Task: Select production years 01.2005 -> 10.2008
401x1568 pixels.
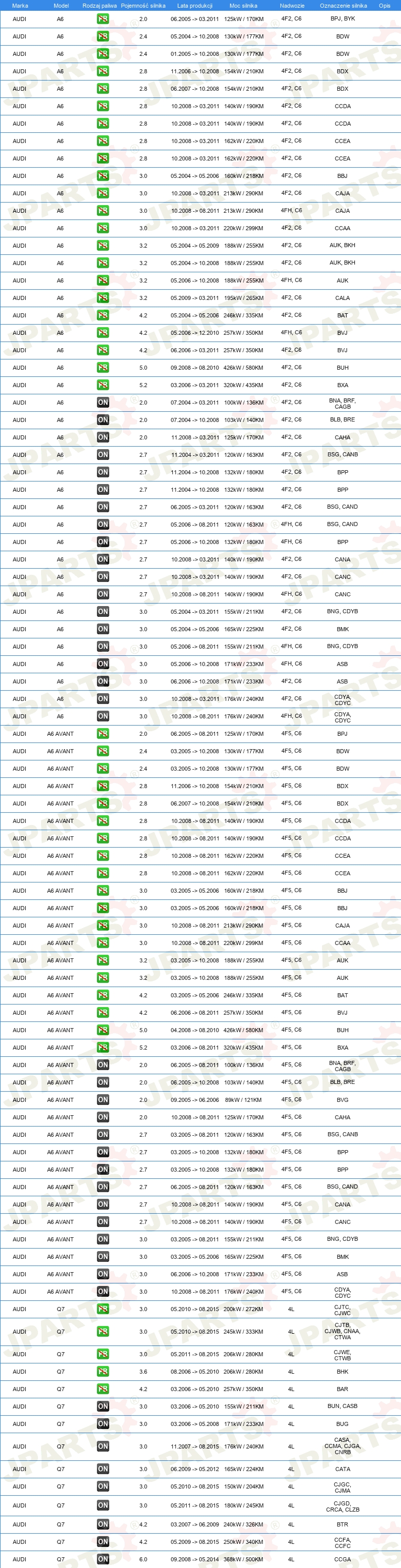Action: pyautogui.click(x=195, y=54)
